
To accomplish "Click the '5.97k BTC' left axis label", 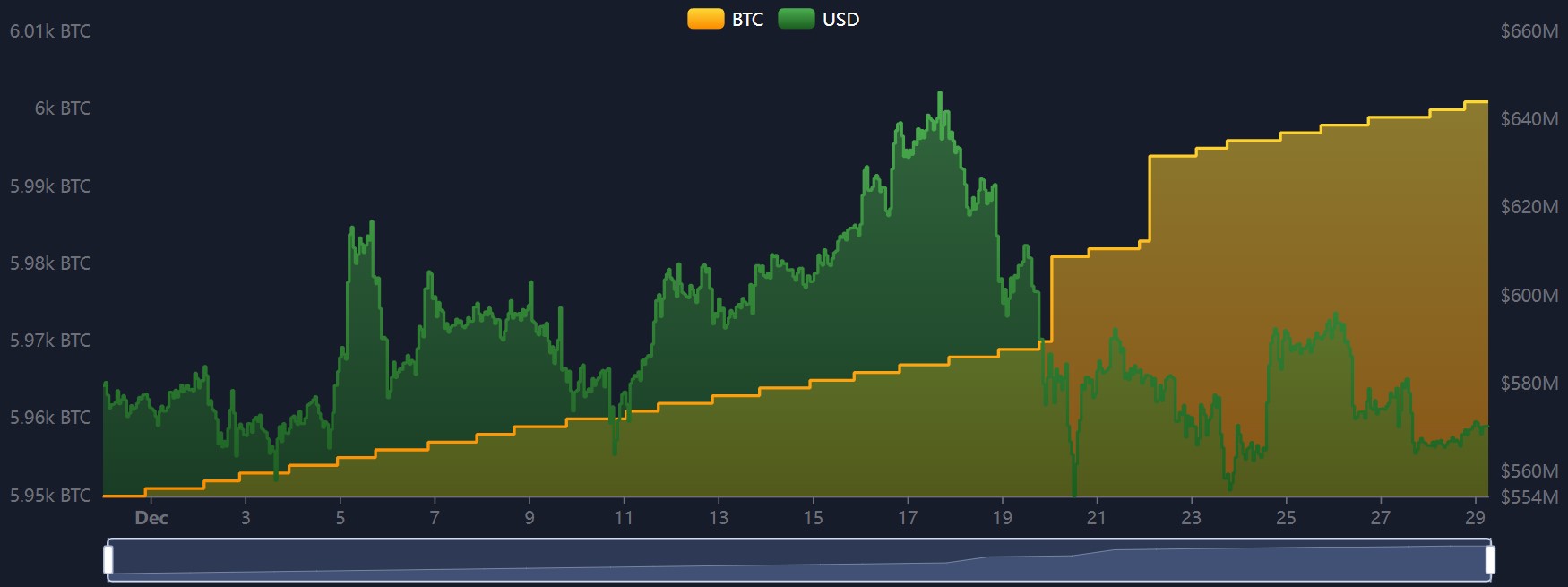I will point(50,341).
